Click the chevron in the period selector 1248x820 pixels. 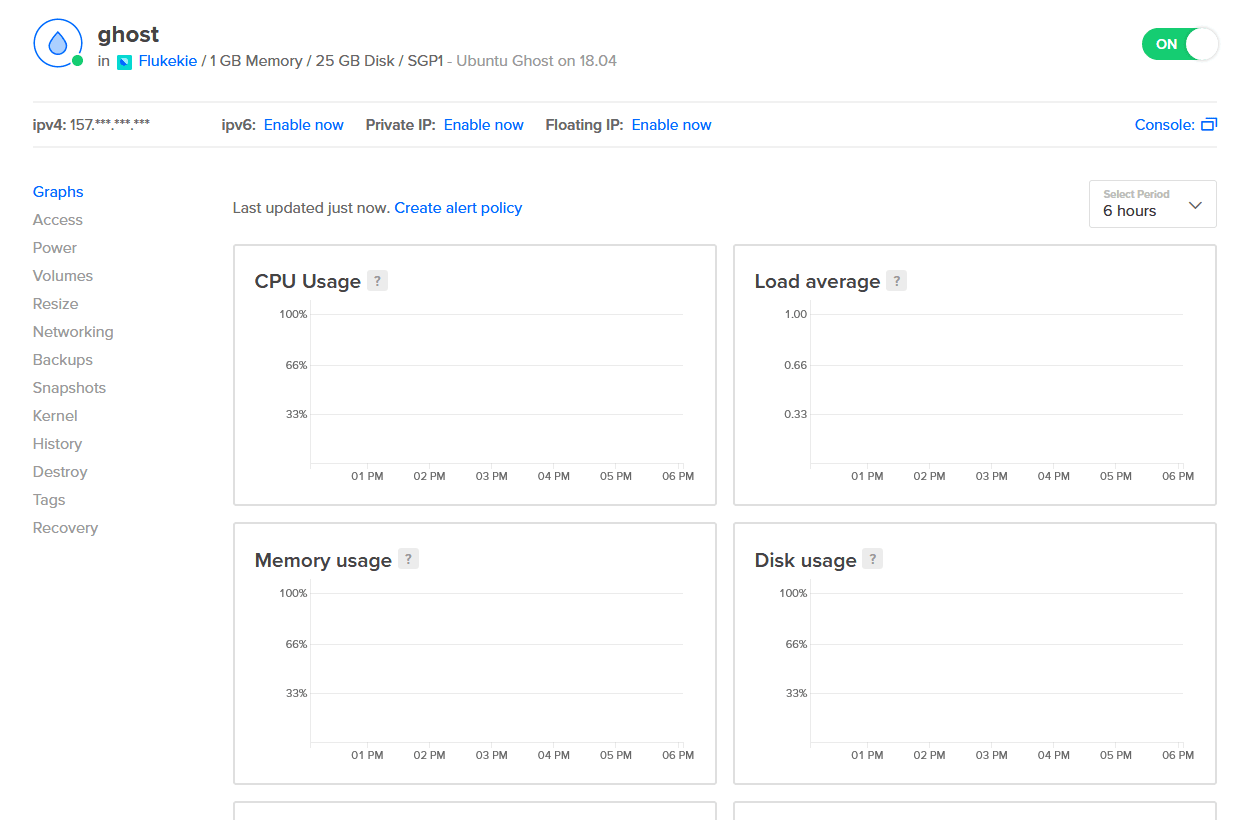tap(1195, 205)
